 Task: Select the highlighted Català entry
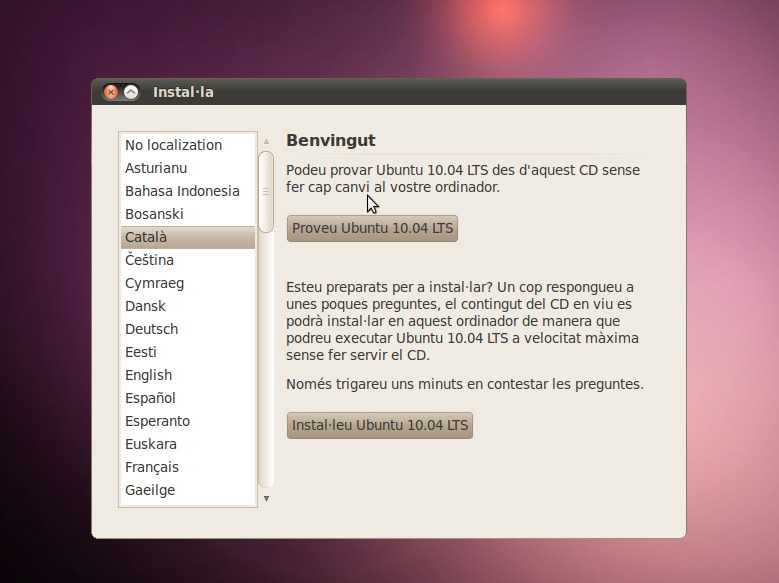[188, 237]
